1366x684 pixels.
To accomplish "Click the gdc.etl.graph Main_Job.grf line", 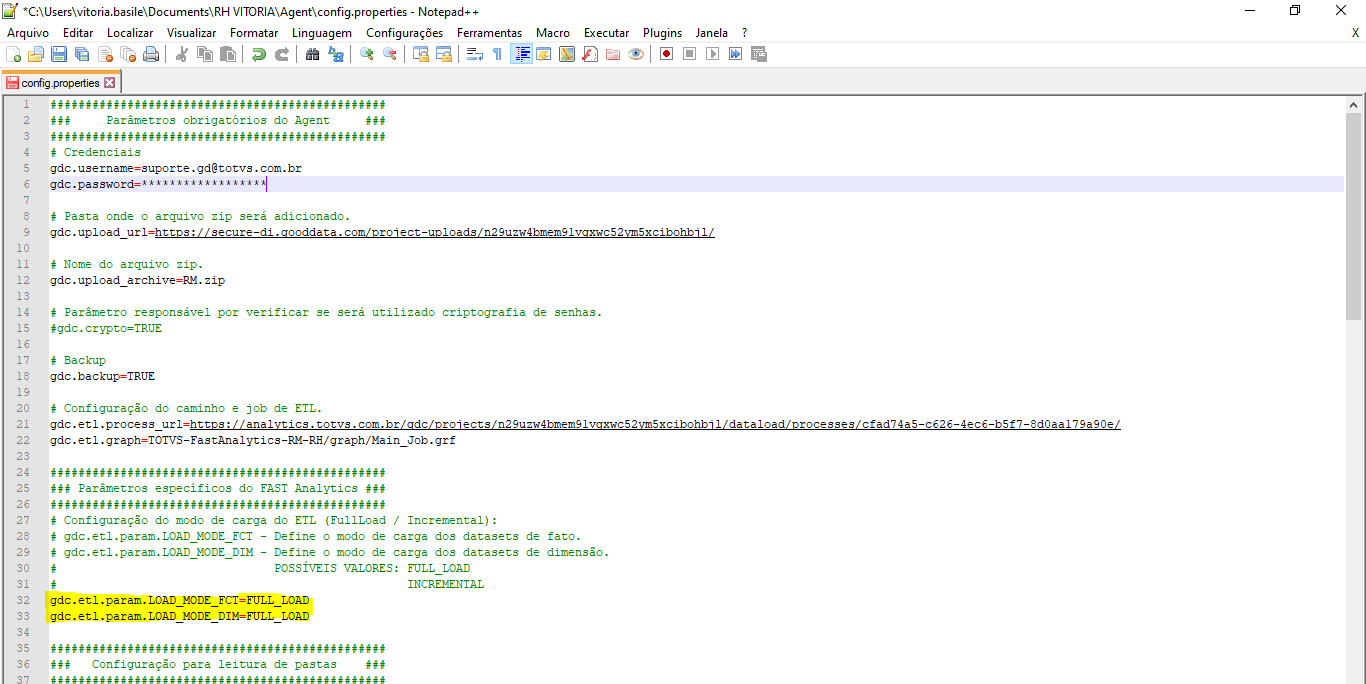I will pyautogui.click(x=252, y=440).
